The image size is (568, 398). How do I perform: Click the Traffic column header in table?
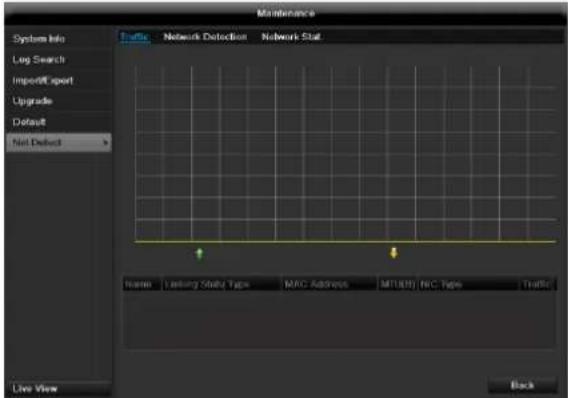[x=538, y=284]
